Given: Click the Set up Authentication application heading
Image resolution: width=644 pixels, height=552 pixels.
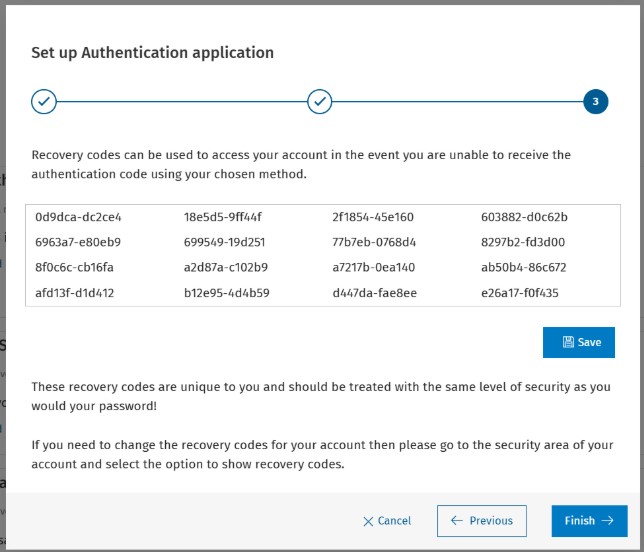Looking at the screenshot, I should click(x=152, y=53).
